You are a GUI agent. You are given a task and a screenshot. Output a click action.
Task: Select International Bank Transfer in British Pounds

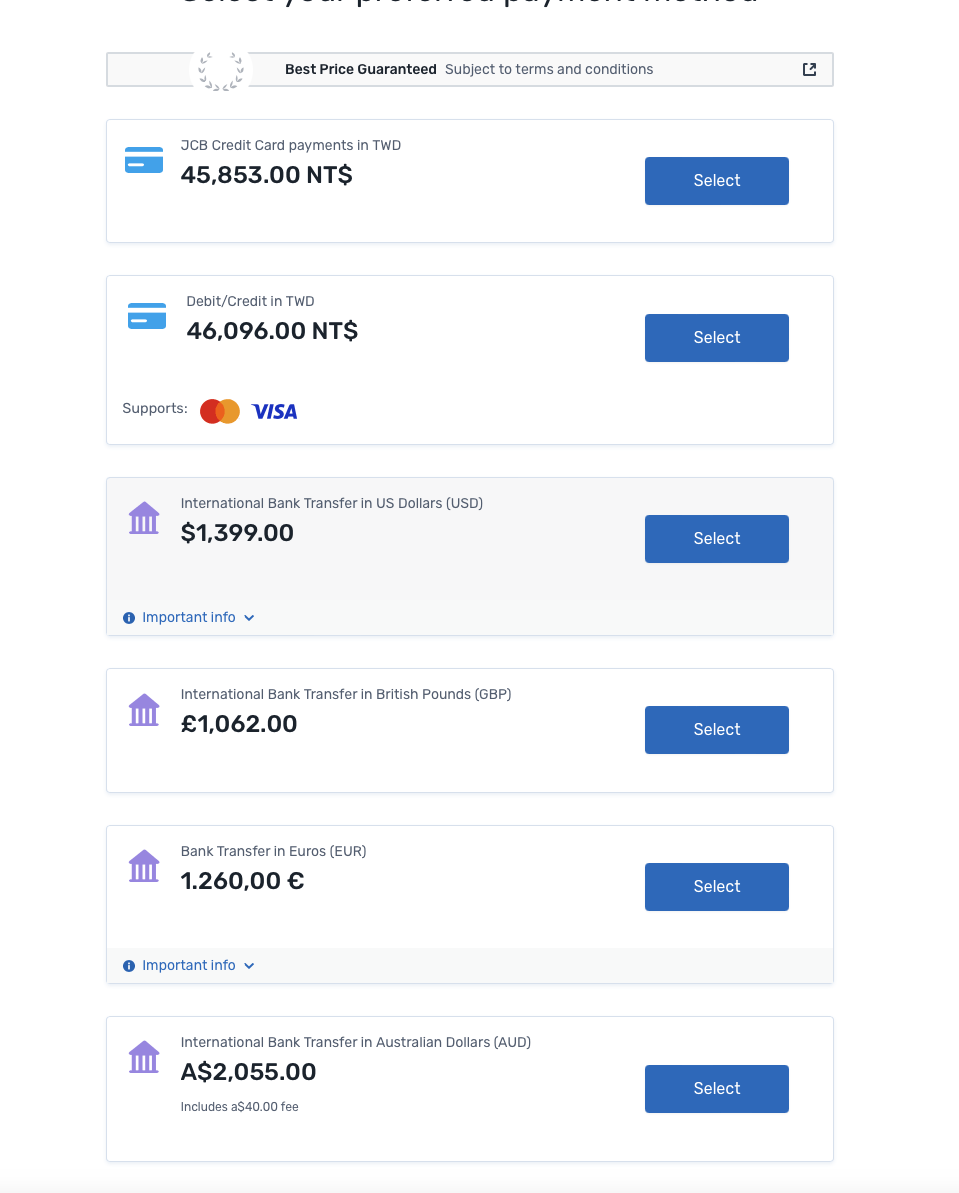[716, 730]
